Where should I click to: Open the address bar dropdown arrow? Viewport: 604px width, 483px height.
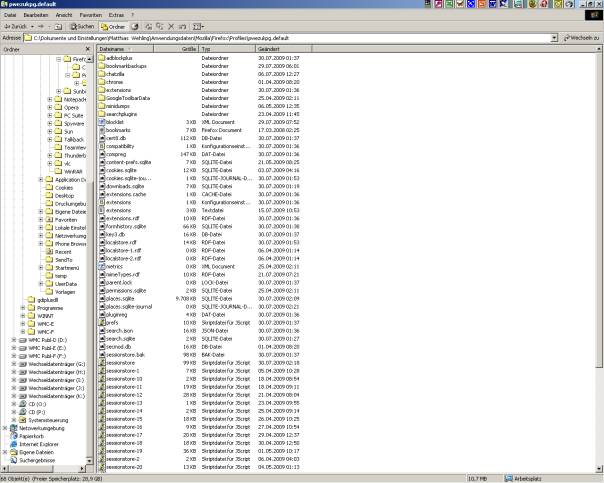[x=554, y=38]
